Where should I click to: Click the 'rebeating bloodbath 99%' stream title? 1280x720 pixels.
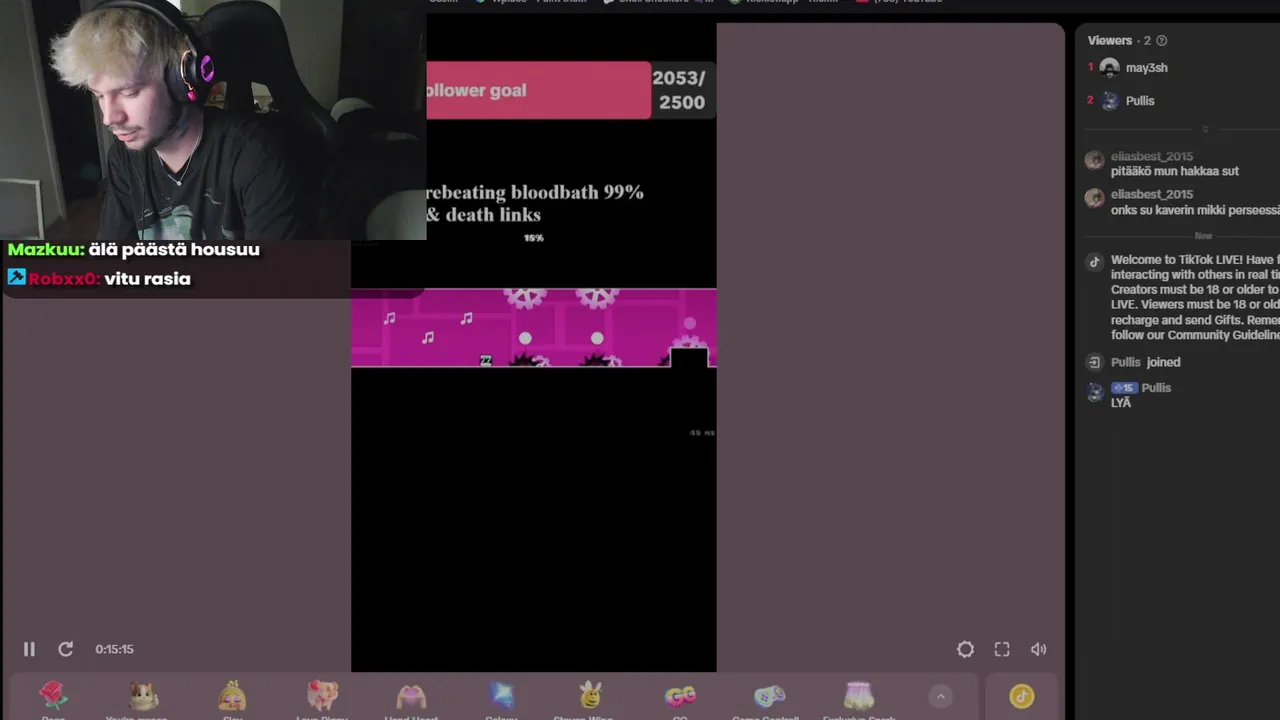(x=534, y=192)
